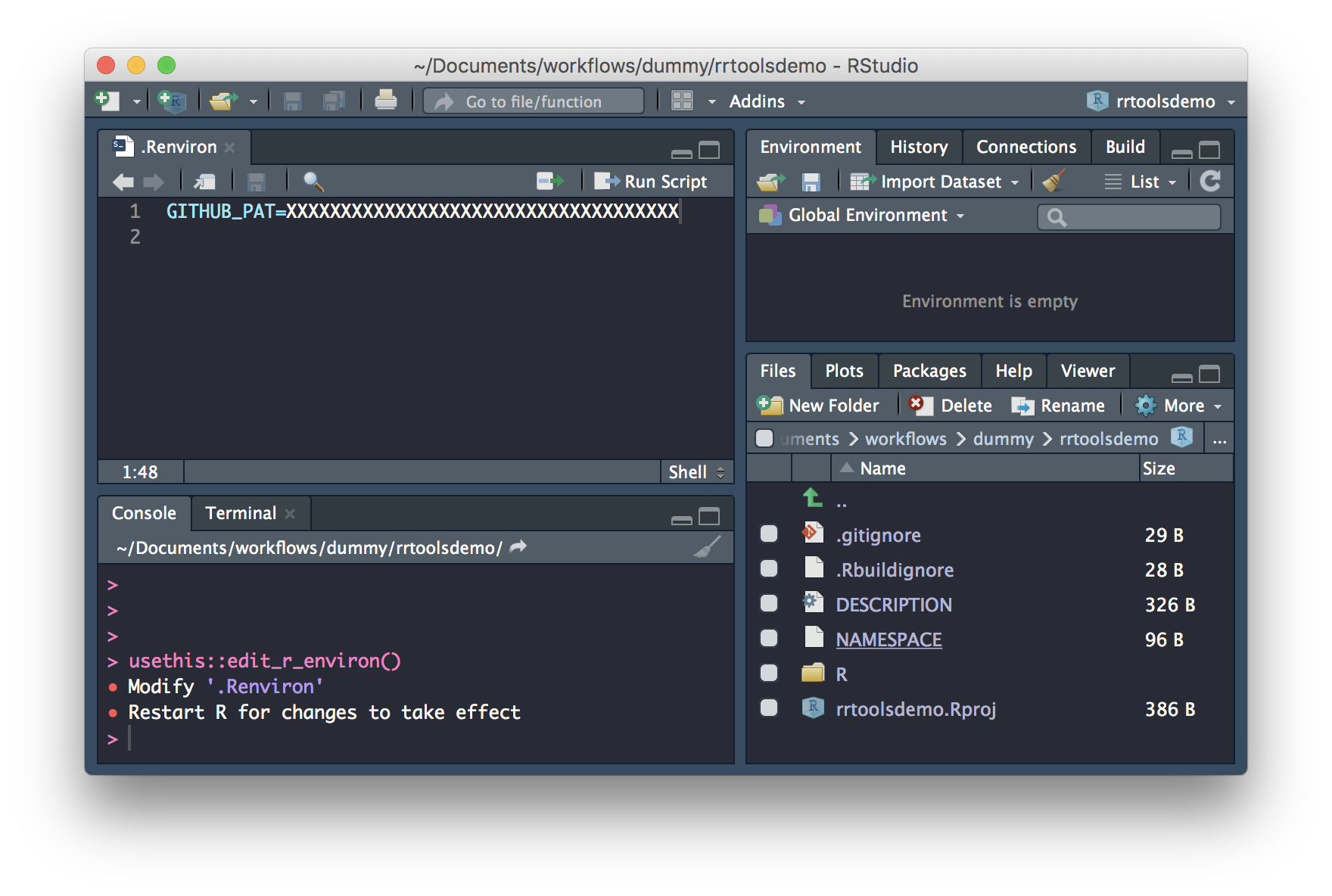Click the broom icon to clear environment
Image resolution: width=1332 pixels, height=896 pixels.
coord(1053,181)
